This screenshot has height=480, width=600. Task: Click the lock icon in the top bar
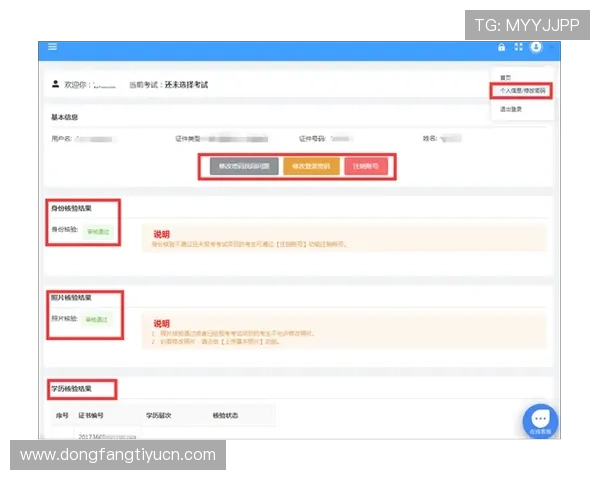tap(502, 47)
